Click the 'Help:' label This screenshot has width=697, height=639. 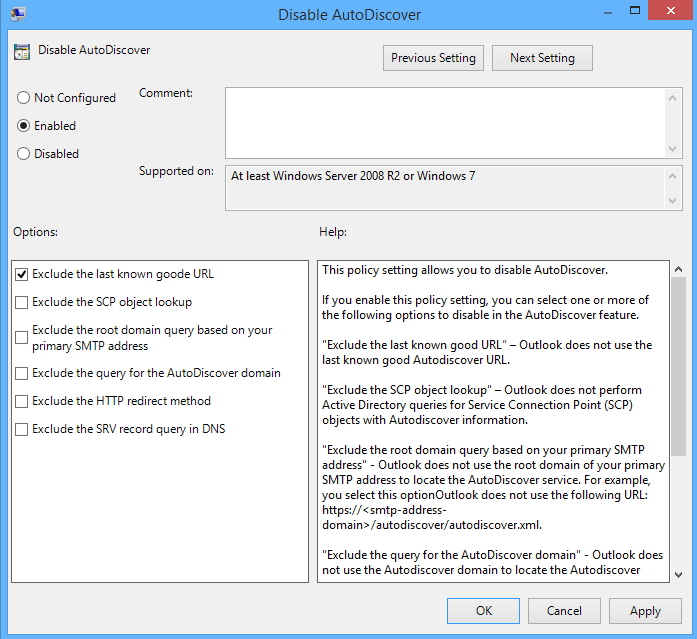pos(333,232)
